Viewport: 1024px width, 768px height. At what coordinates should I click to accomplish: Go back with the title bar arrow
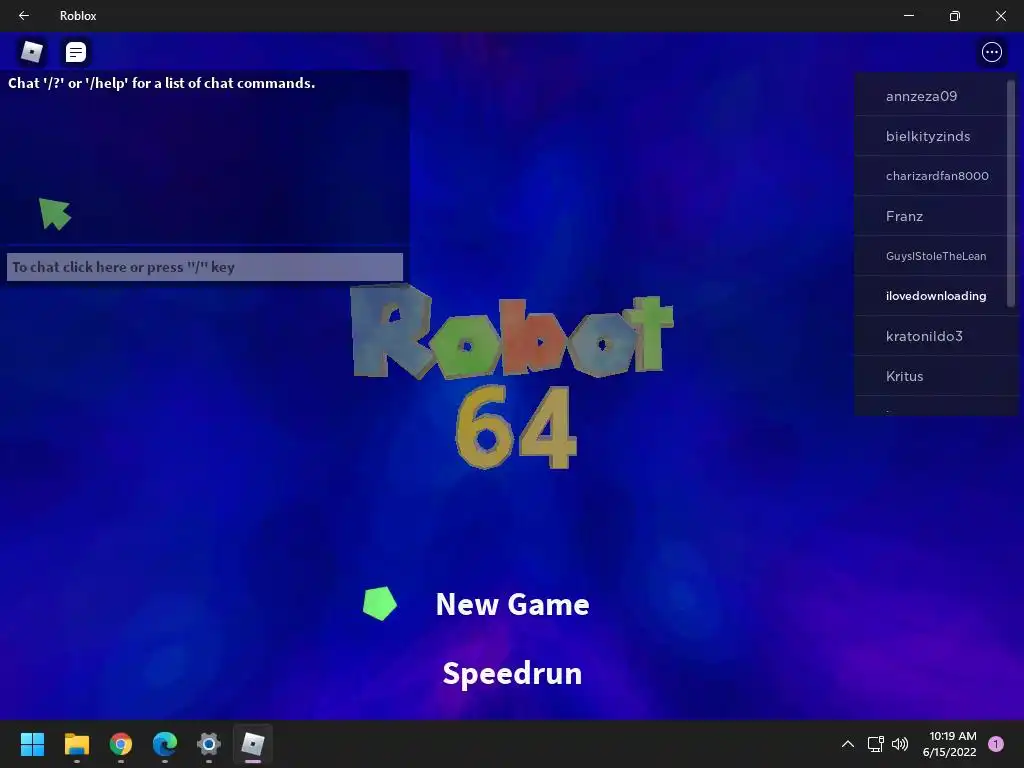click(x=24, y=16)
